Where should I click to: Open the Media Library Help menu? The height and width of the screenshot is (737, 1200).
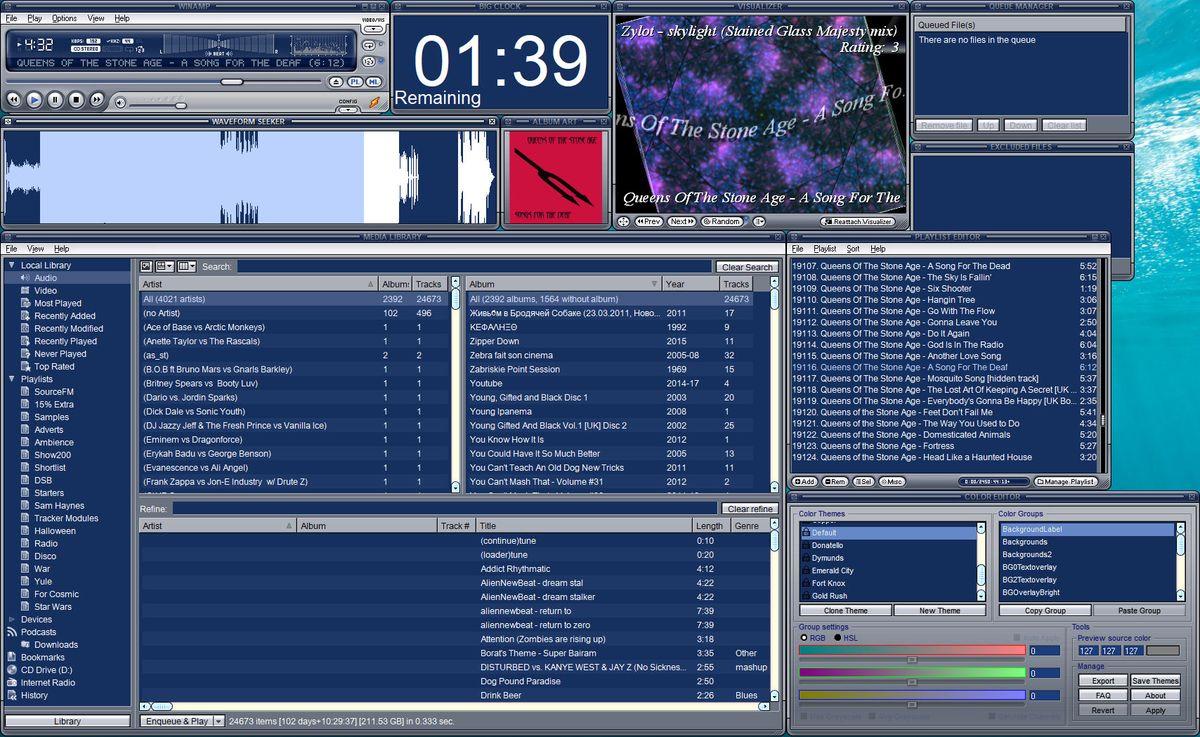tap(62, 249)
